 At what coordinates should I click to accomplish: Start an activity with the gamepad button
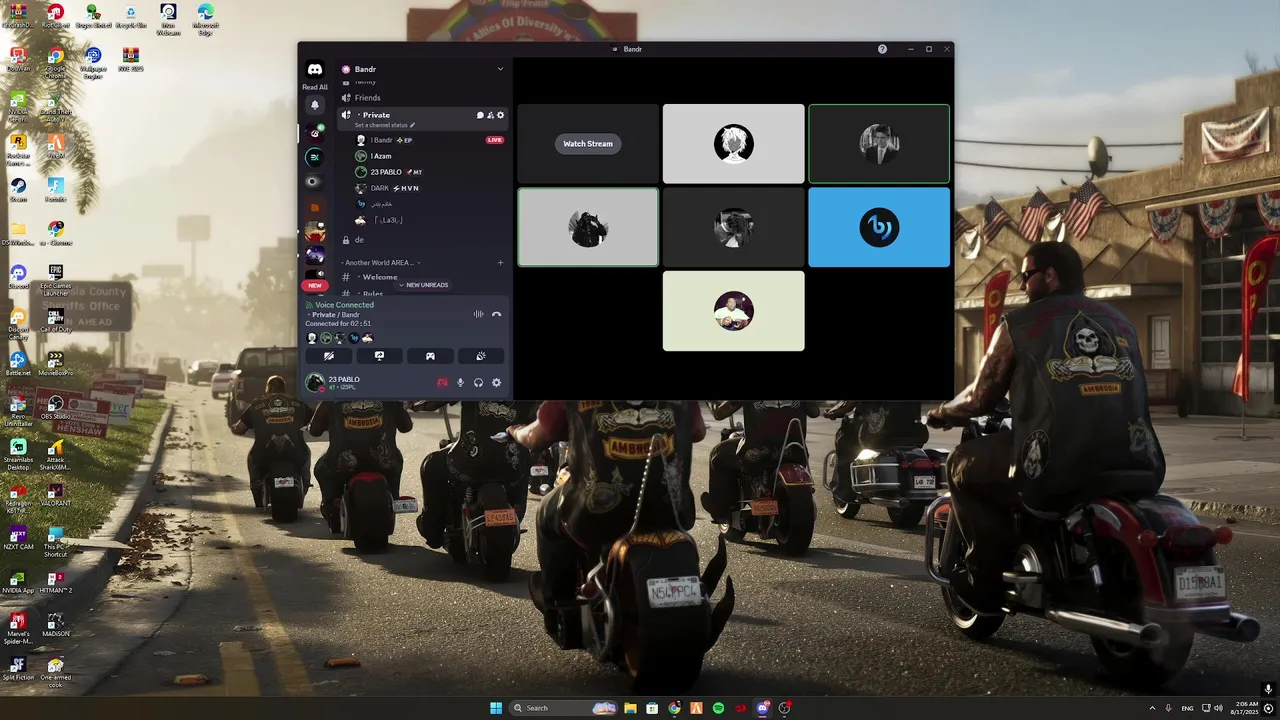coord(430,356)
